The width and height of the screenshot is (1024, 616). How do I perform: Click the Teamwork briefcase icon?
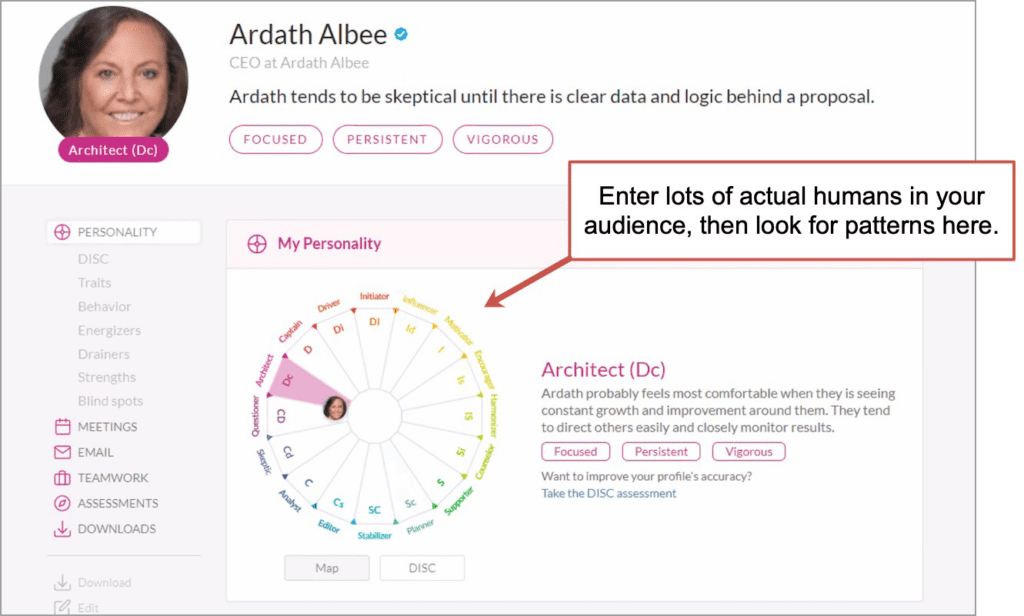click(x=62, y=478)
